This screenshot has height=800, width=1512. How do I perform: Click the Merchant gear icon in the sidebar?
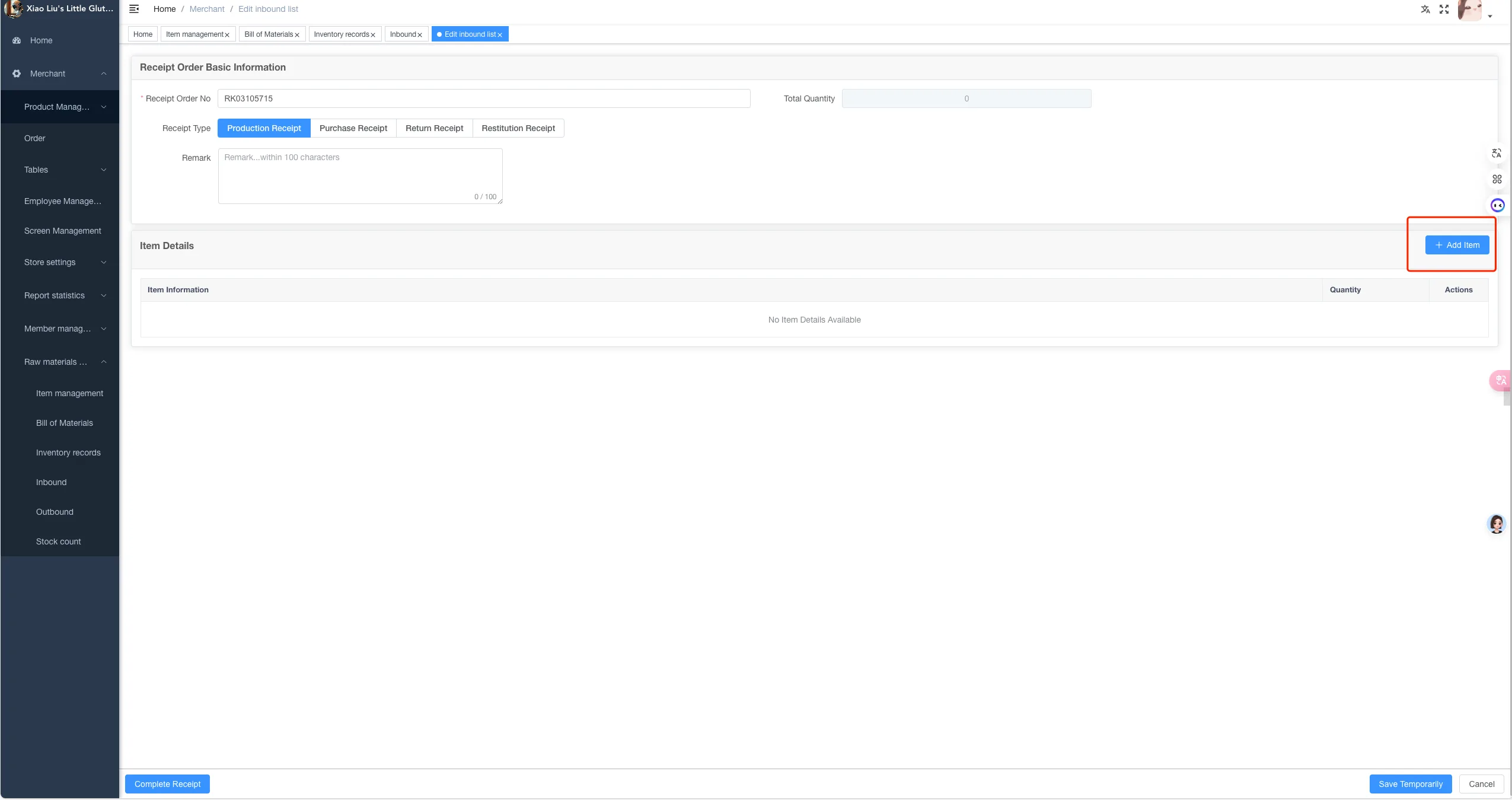pos(17,74)
